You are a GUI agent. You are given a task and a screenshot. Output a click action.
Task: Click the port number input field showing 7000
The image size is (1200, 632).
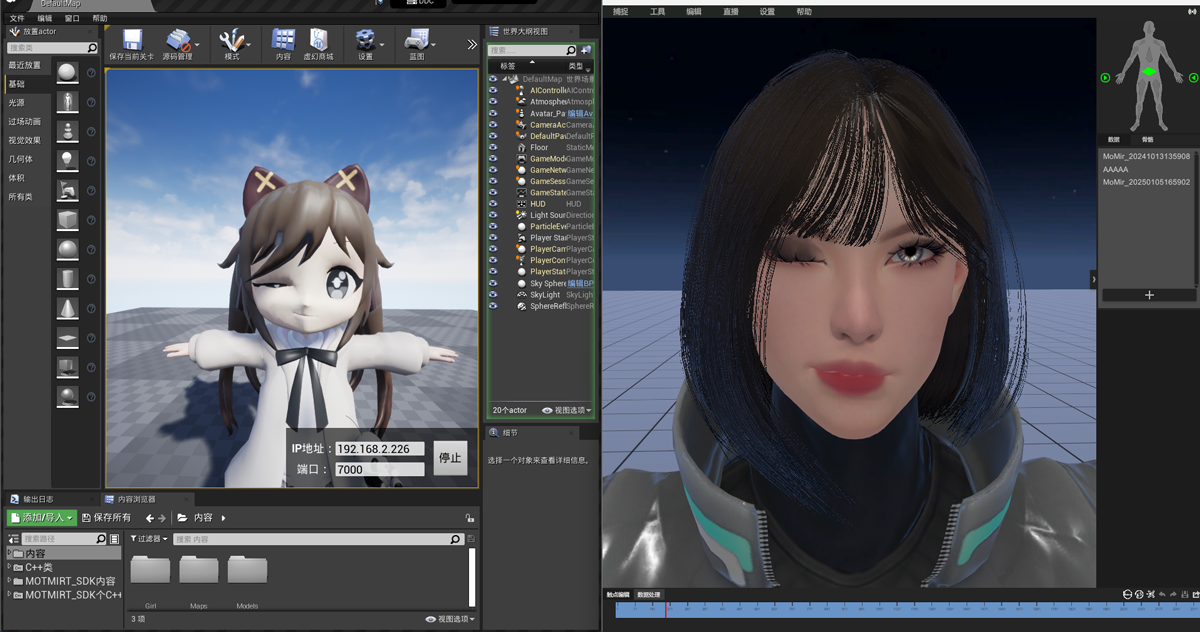(x=379, y=469)
